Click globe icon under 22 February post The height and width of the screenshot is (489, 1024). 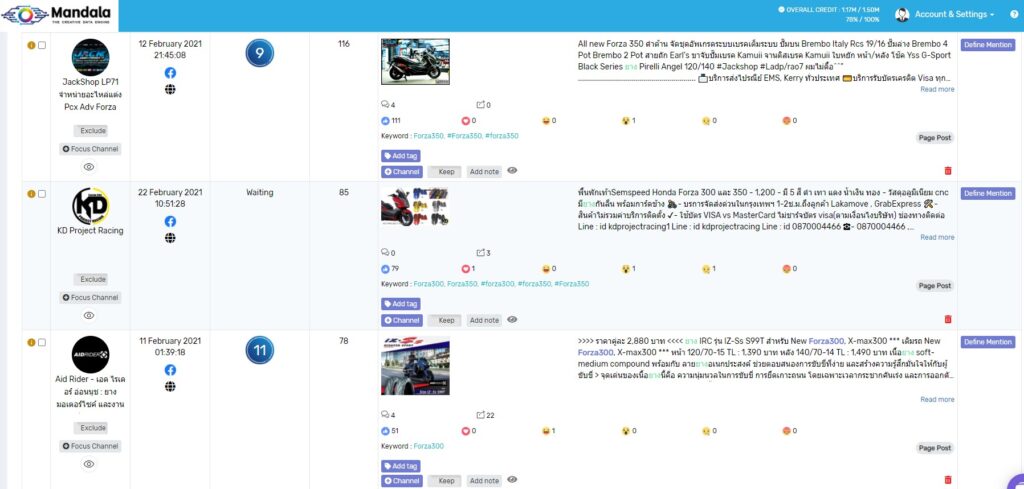coord(170,238)
